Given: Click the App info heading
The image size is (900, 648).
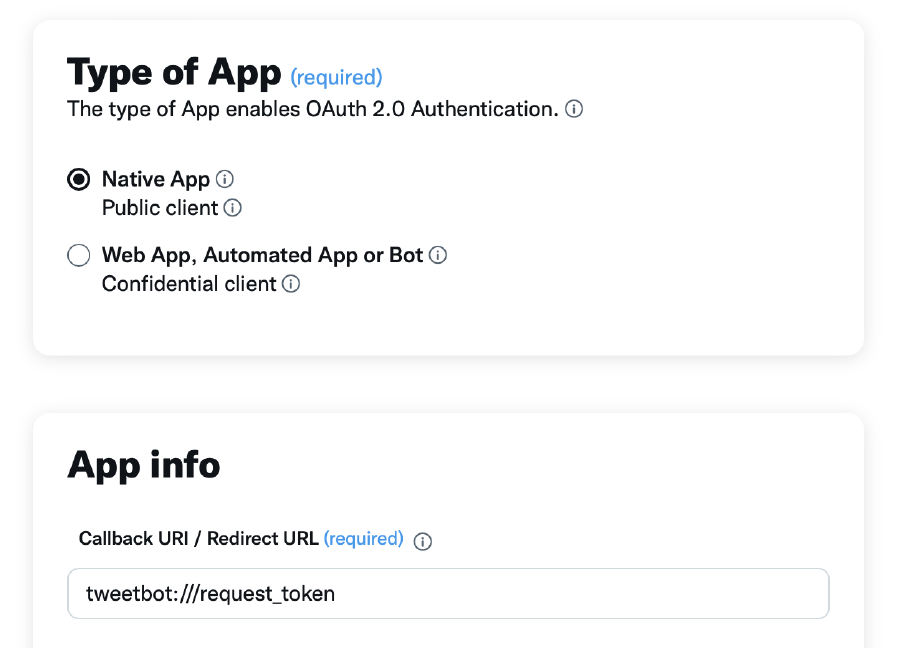Looking at the screenshot, I should [143, 465].
